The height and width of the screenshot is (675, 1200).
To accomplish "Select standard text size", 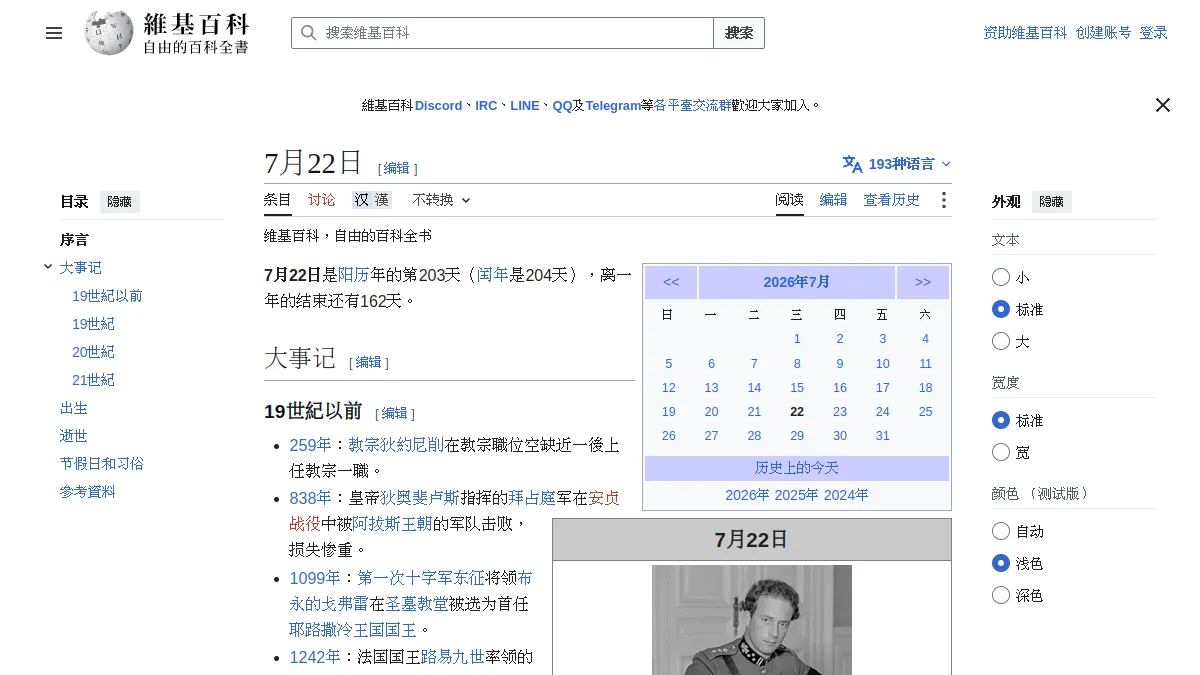I will (1001, 309).
